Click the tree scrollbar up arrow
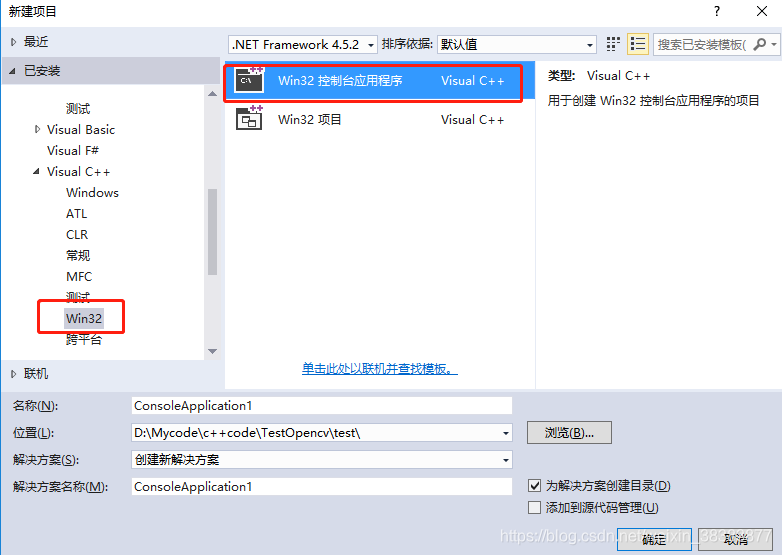This screenshot has width=782, height=555. point(212,93)
